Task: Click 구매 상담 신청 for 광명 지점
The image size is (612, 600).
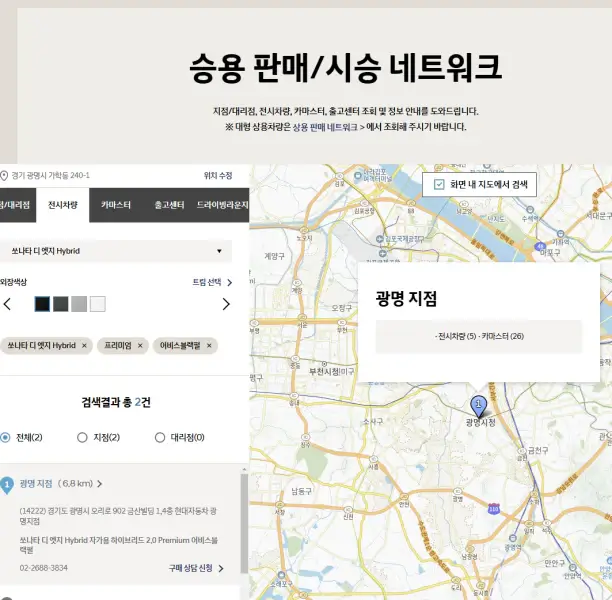Action: tap(196, 568)
